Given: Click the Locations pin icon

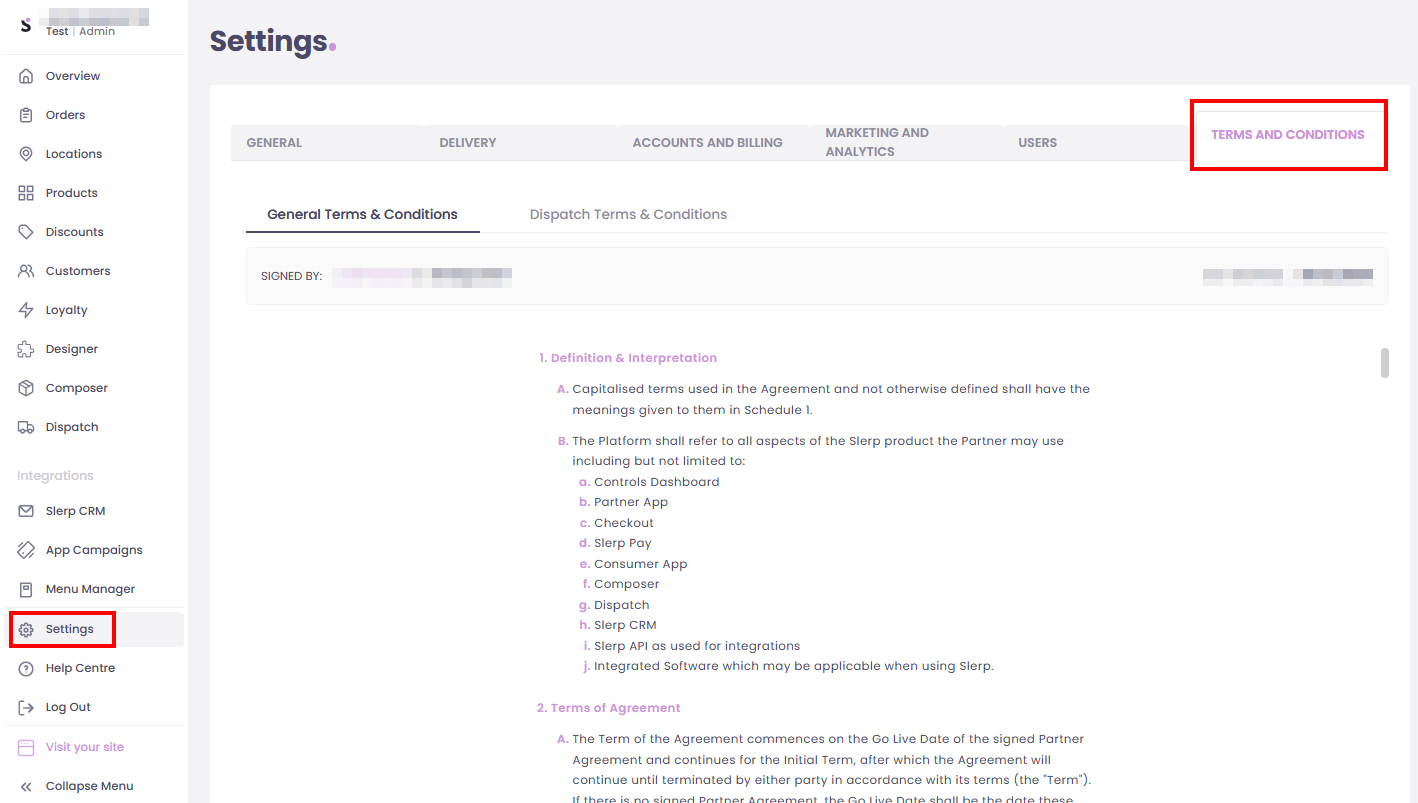Looking at the screenshot, I should tap(26, 154).
